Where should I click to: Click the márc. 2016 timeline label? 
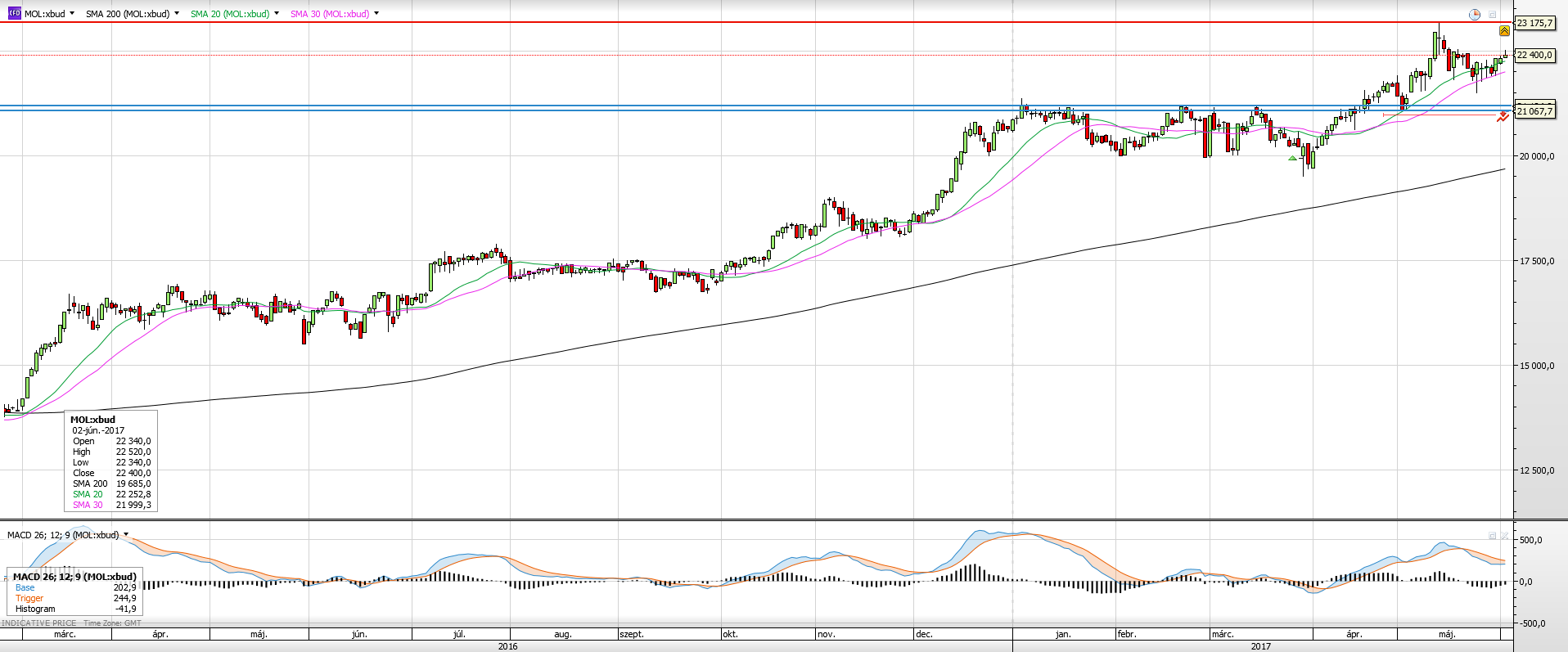(x=65, y=634)
